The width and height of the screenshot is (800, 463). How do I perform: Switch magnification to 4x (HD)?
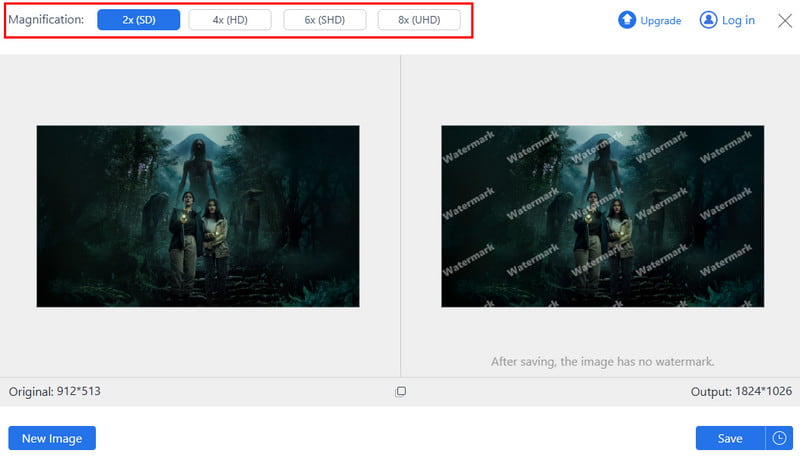pos(230,20)
